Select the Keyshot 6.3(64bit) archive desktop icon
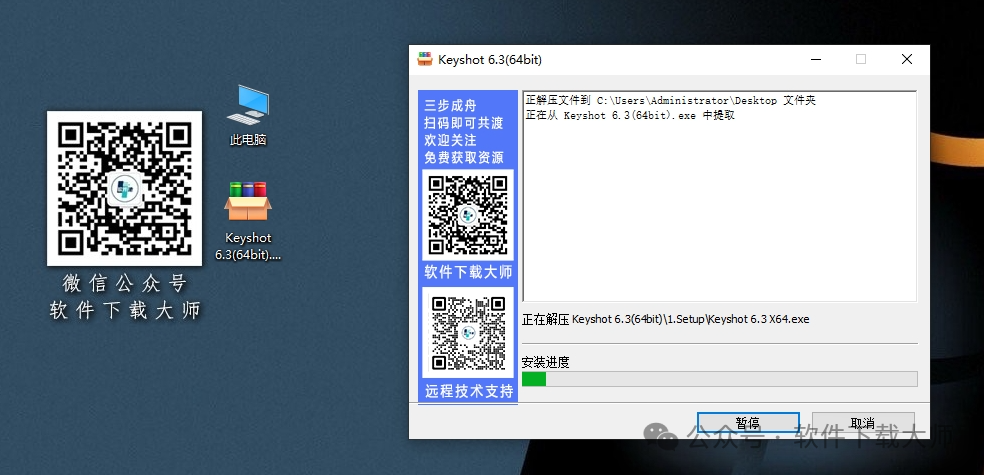The width and height of the screenshot is (984, 475). (x=248, y=220)
